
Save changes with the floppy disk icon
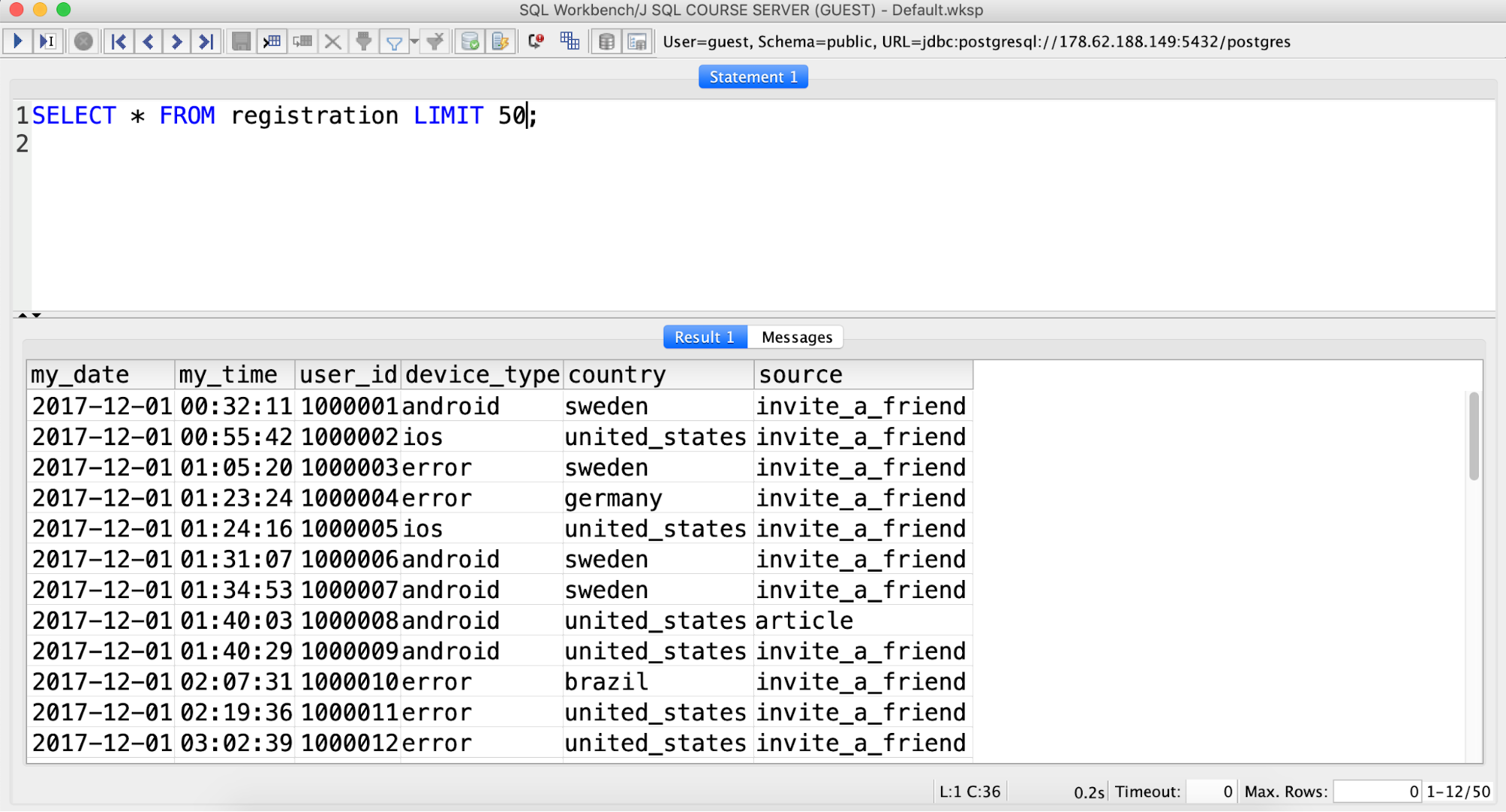241,41
